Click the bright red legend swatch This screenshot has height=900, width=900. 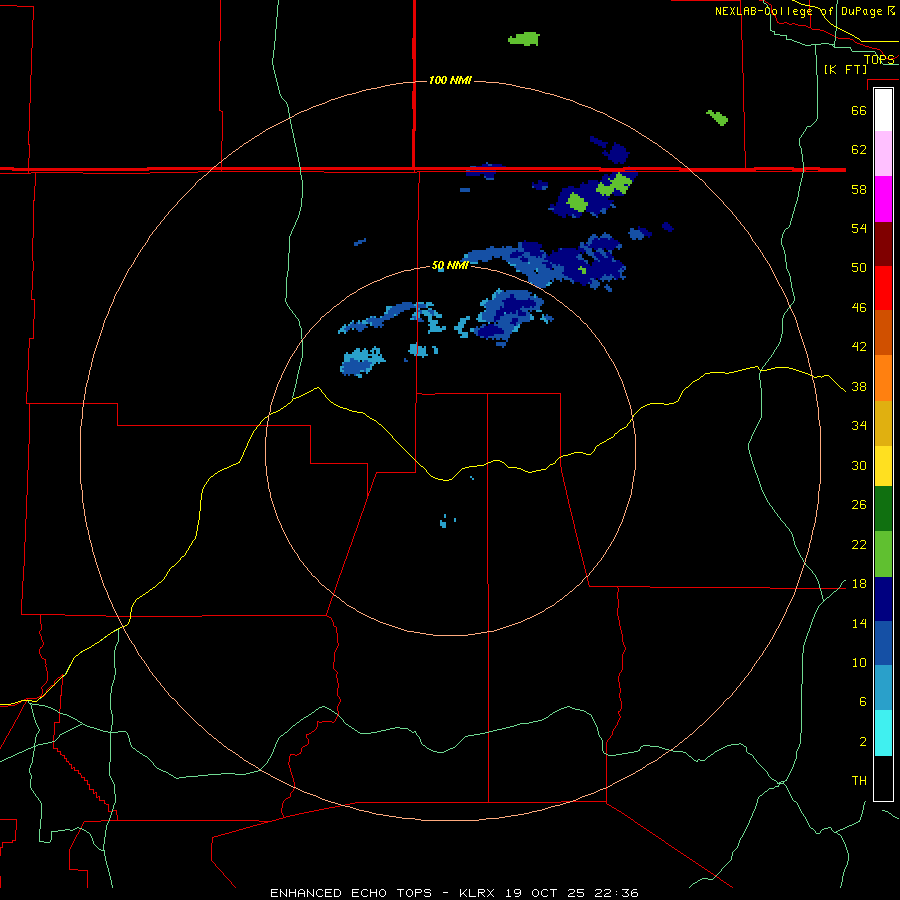(883, 288)
